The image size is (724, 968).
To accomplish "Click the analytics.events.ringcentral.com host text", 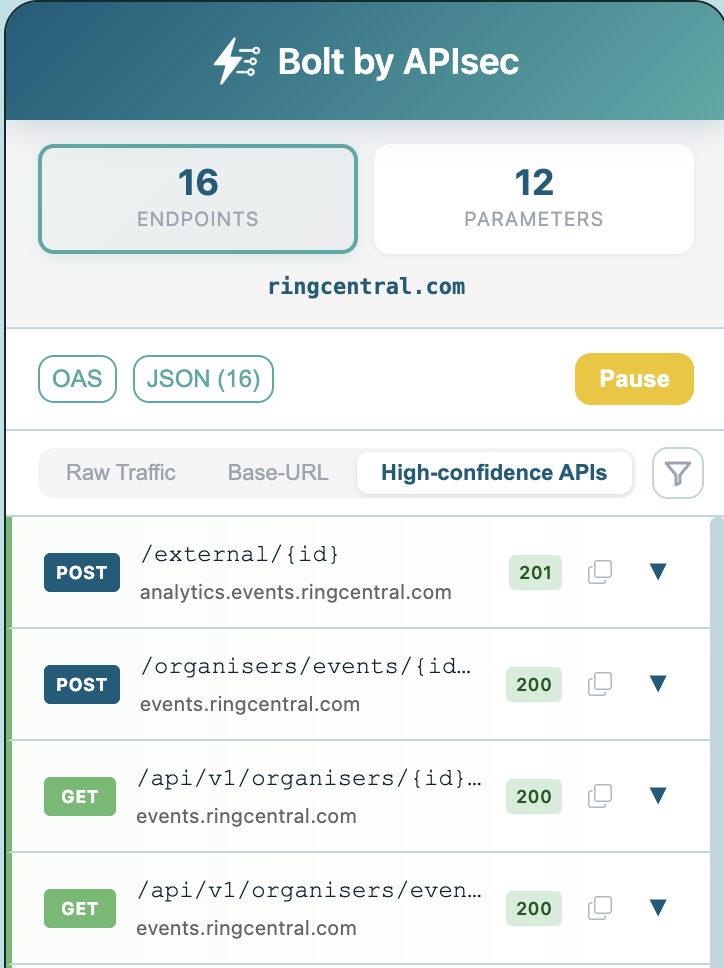I will click(x=296, y=592).
